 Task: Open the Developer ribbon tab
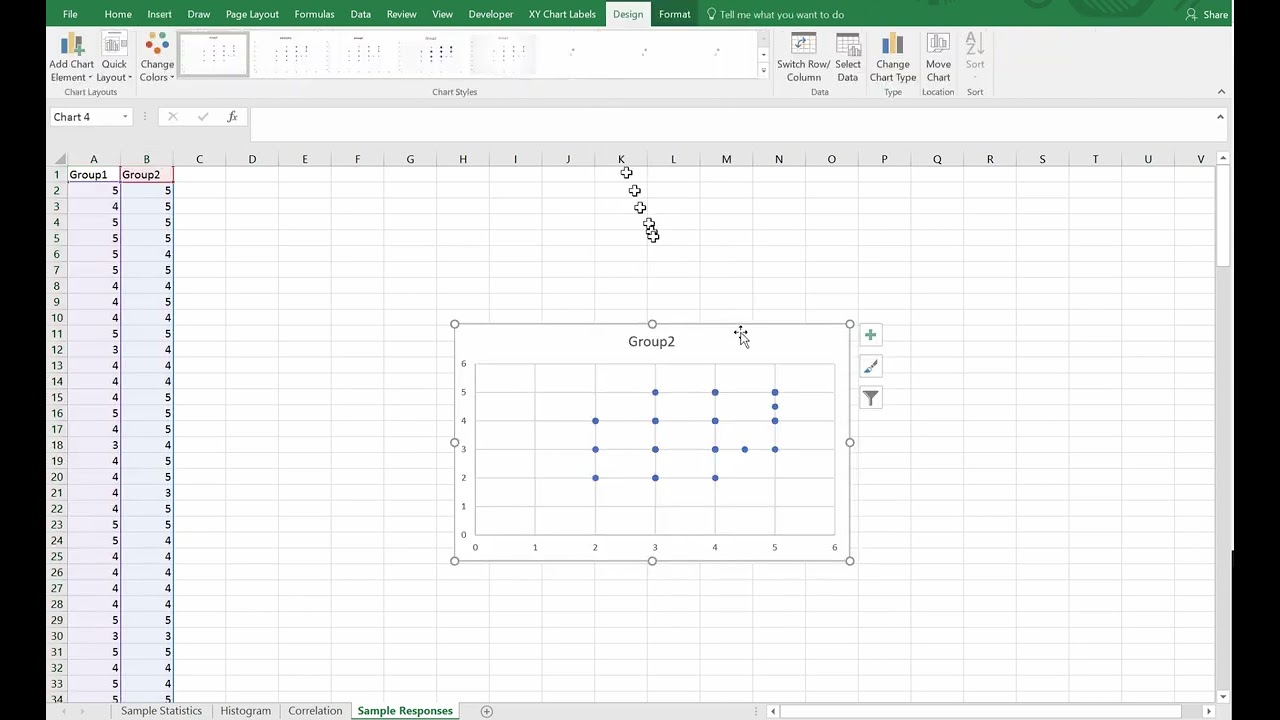491,14
